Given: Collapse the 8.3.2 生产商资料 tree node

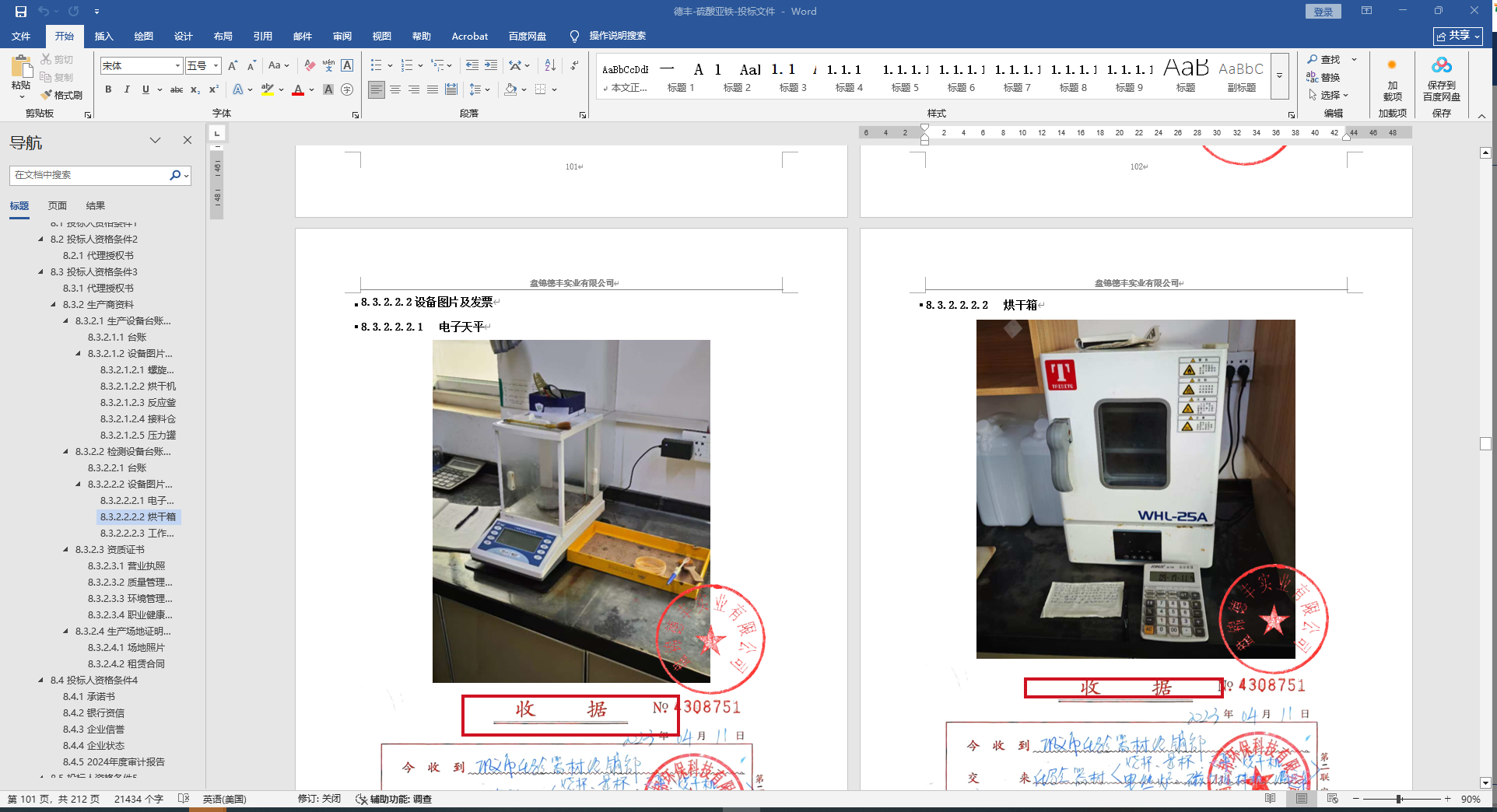Looking at the screenshot, I should click(54, 305).
